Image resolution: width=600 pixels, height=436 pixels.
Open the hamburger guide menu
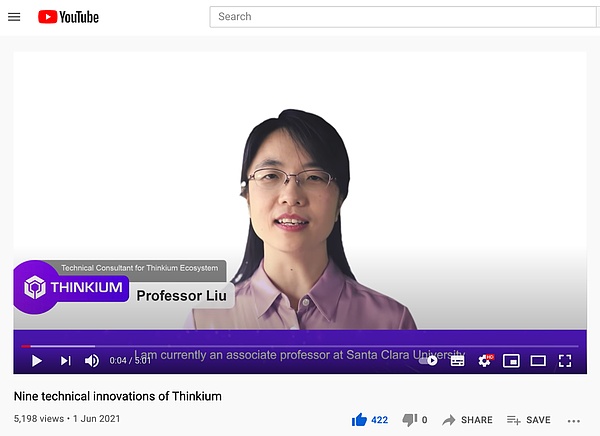tap(14, 17)
